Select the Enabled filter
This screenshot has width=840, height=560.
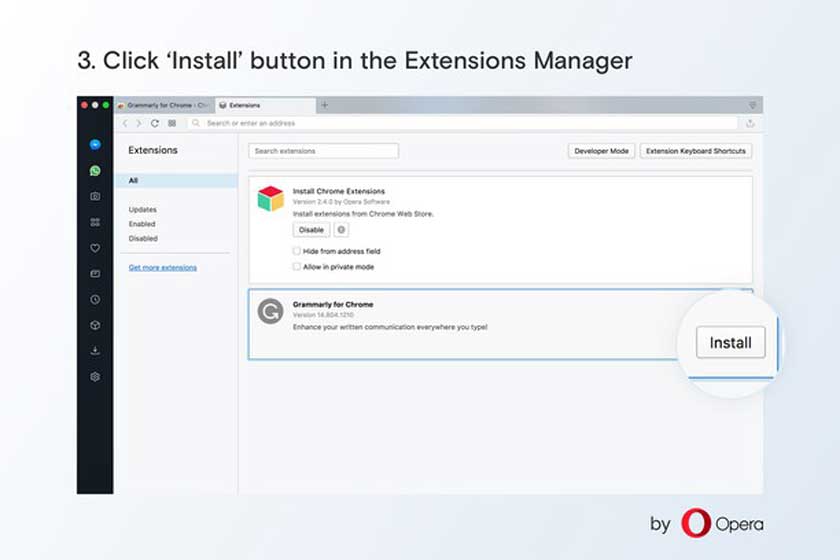coord(142,224)
